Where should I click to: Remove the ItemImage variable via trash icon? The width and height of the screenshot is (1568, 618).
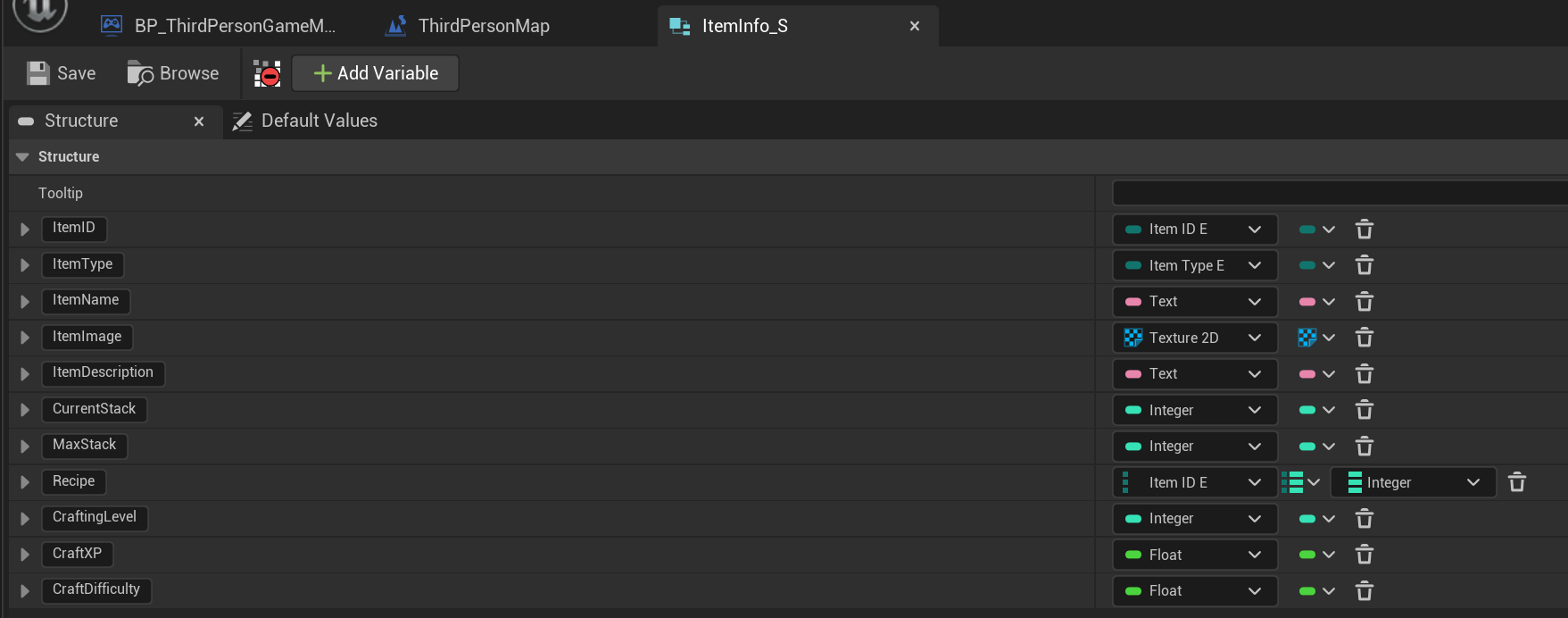[1364, 338]
